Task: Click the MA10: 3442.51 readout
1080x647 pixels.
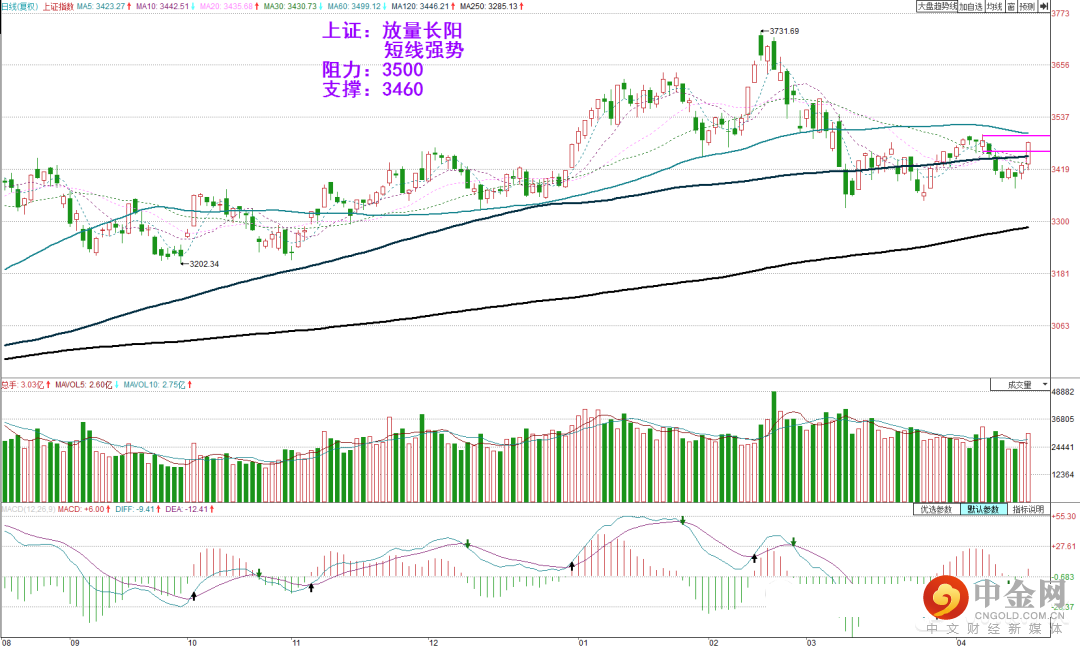Action: click(165, 6)
